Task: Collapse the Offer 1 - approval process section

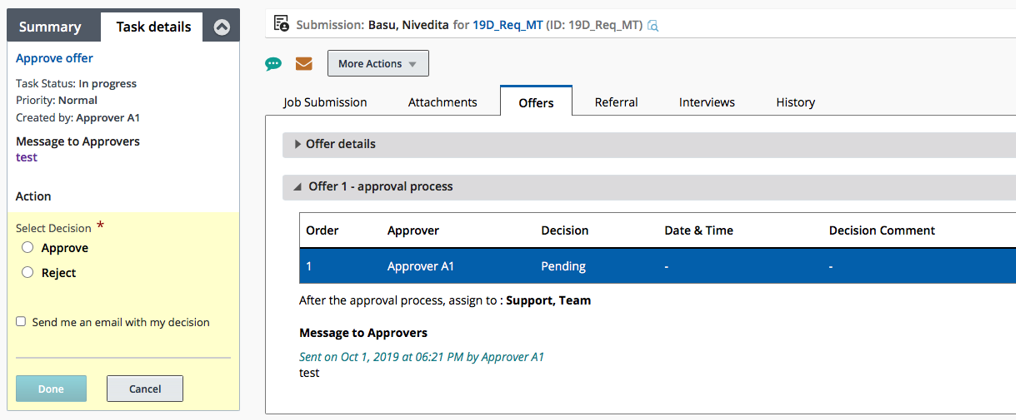Action: (298, 187)
